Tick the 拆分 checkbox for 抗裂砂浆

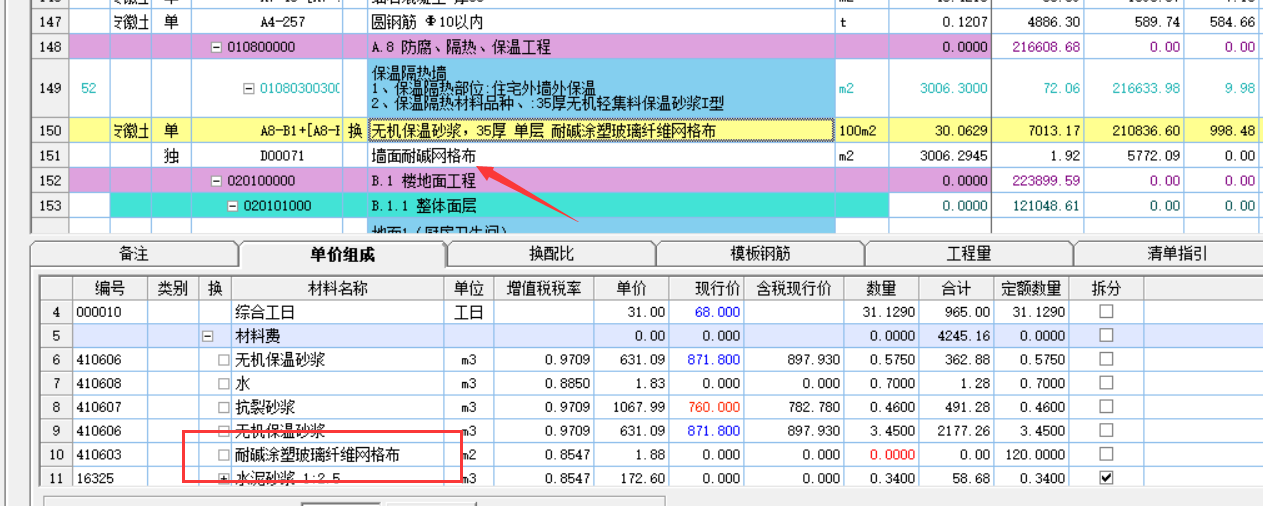1105,407
